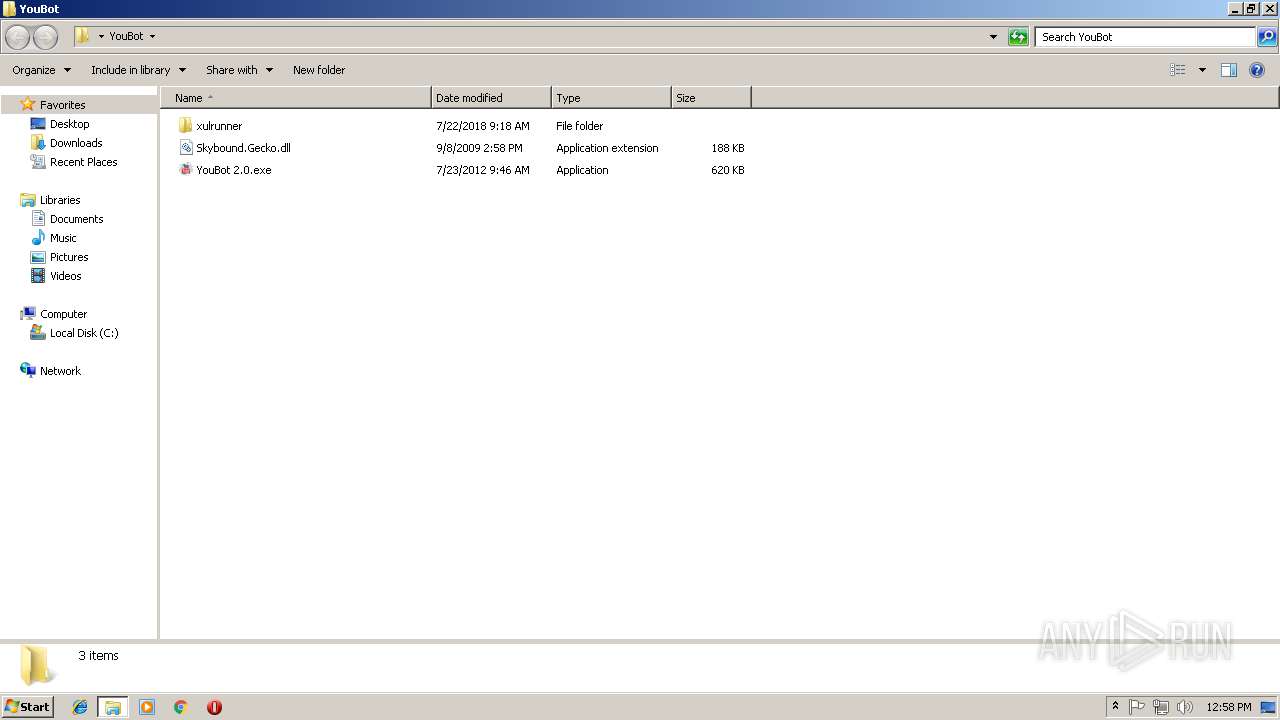
Task: Open the red Opera icon in taskbar
Action: 214,707
